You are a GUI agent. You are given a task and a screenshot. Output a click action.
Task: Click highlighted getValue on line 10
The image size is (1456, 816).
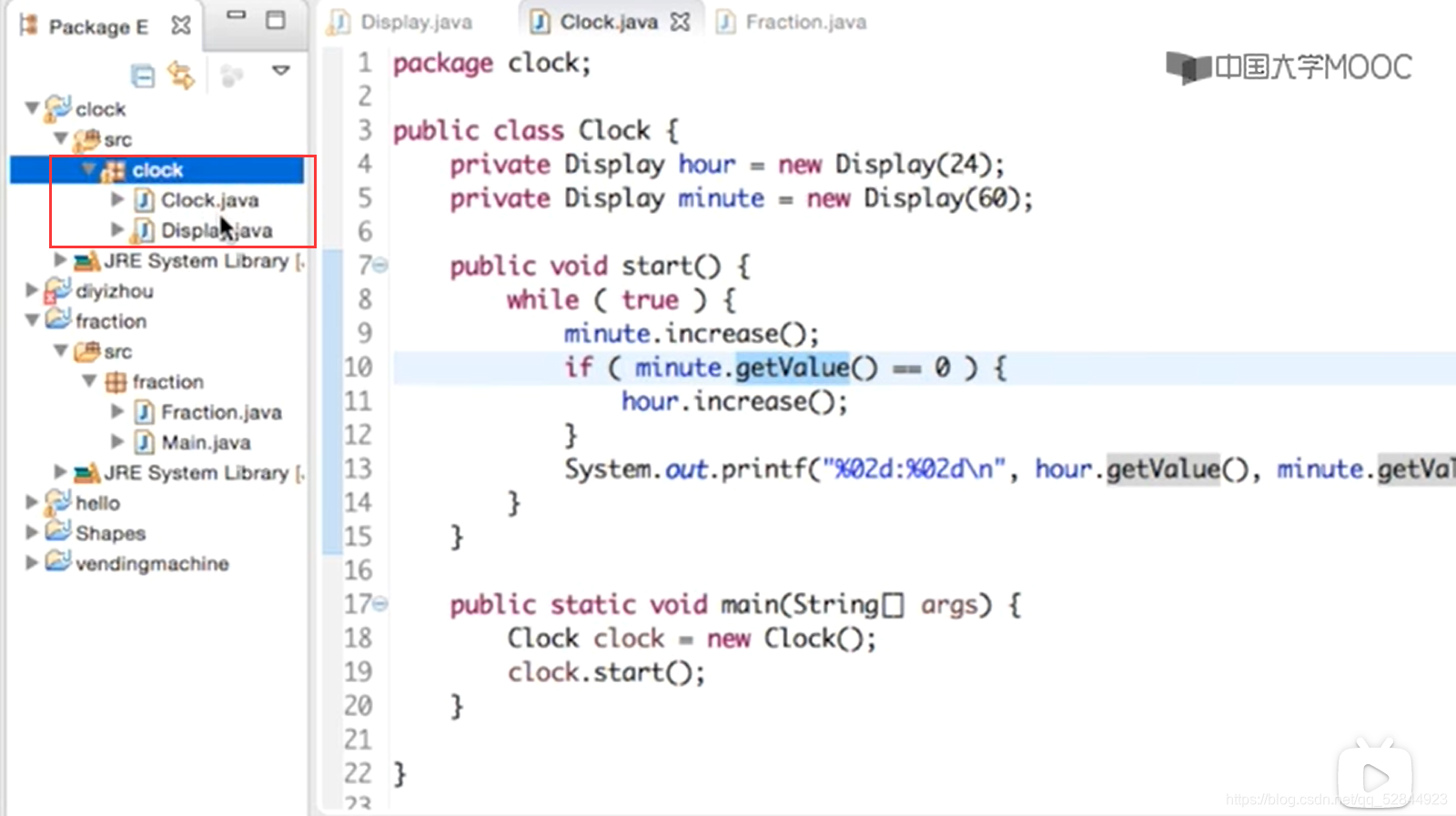click(x=793, y=368)
